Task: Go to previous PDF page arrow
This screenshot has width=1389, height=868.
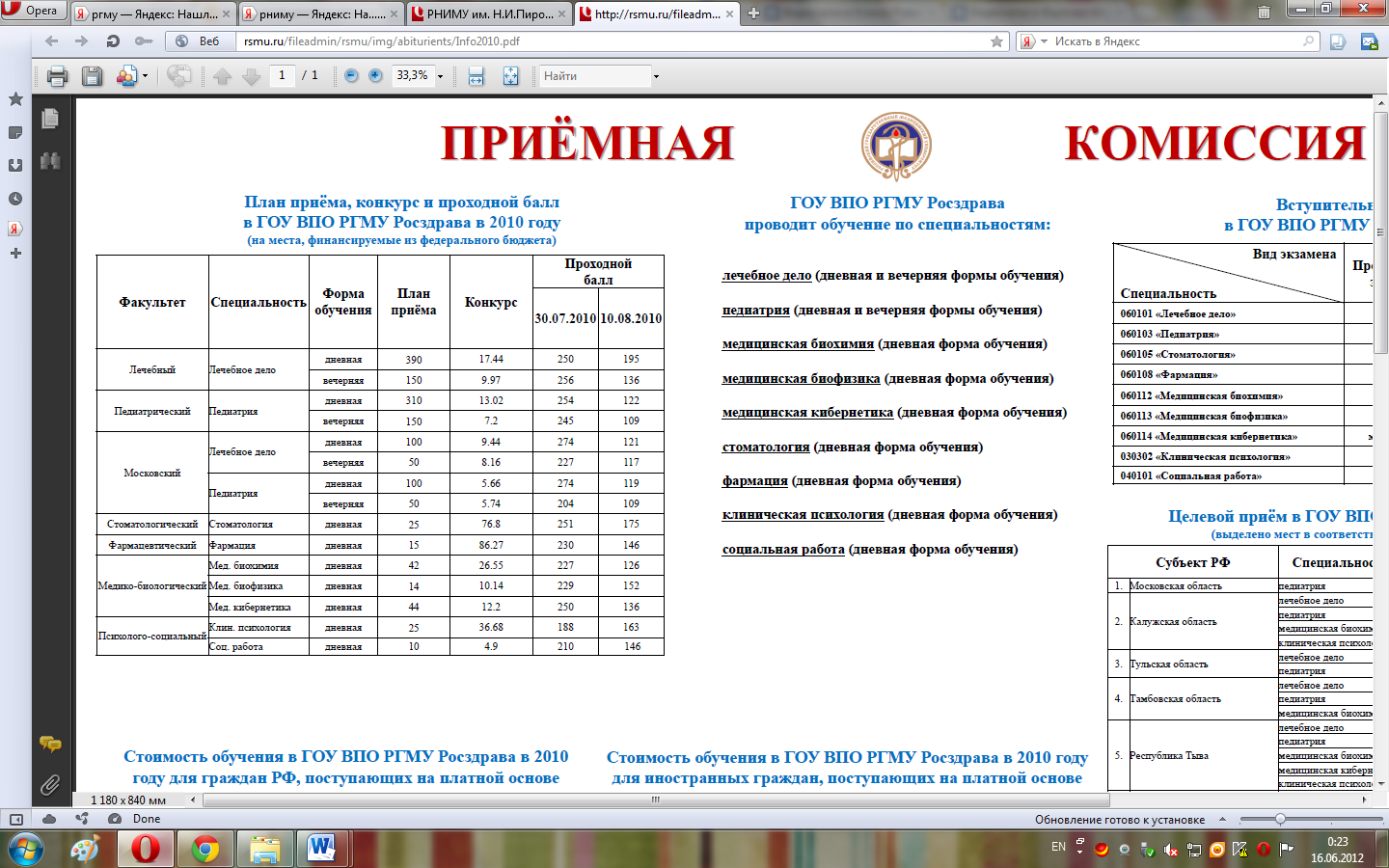Action: tap(223, 76)
